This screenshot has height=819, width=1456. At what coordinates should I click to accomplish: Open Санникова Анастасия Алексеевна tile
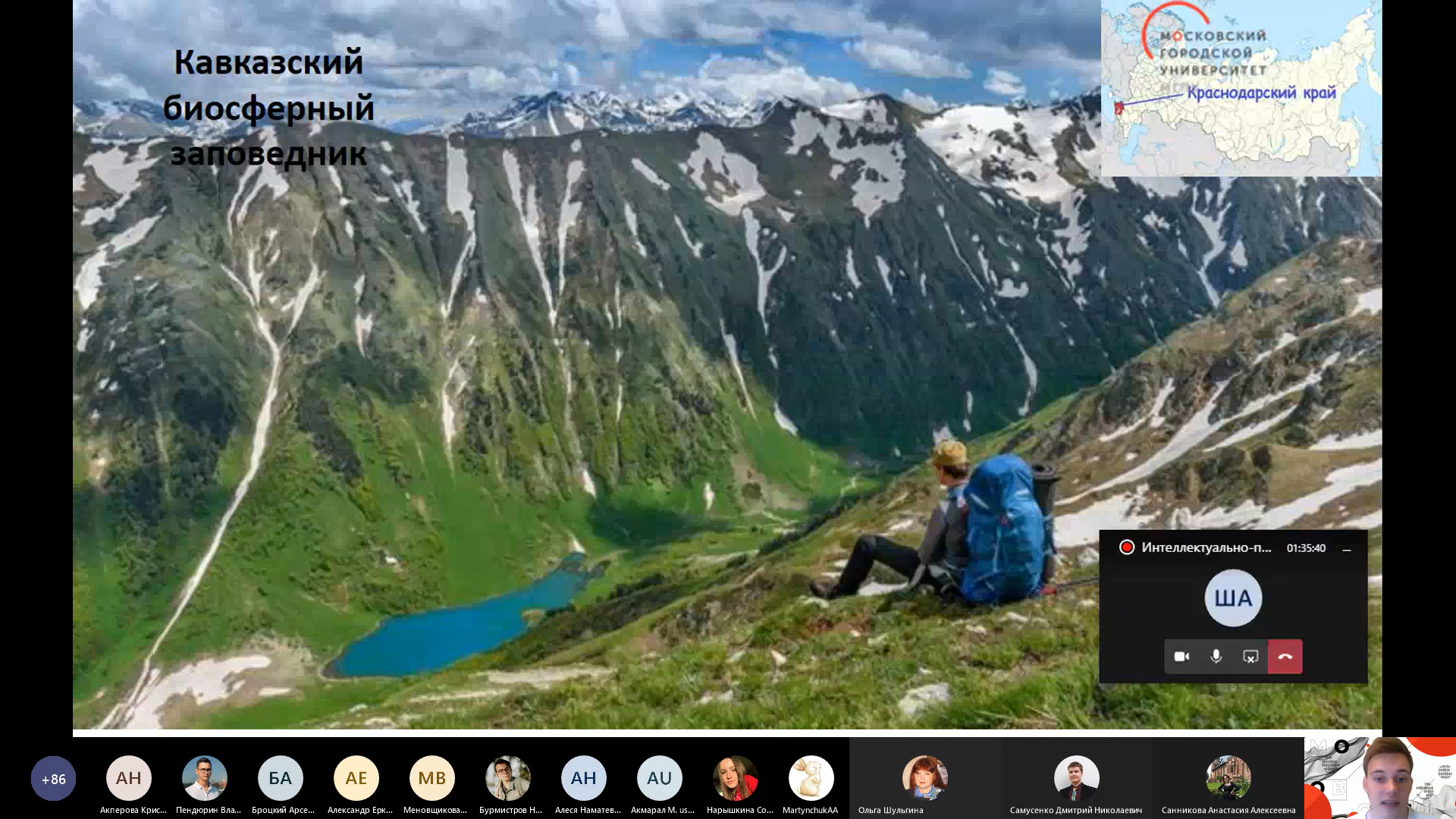click(1228, 778)
